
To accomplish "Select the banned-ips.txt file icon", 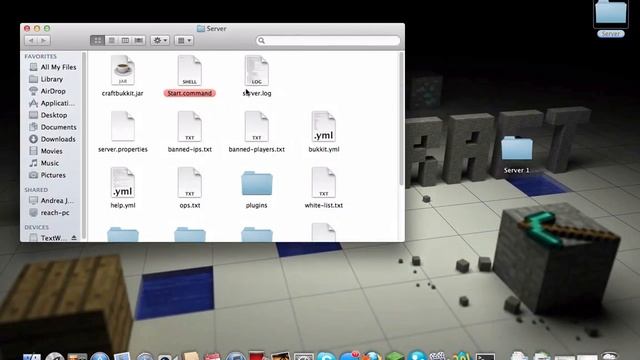I will [189, 126].
